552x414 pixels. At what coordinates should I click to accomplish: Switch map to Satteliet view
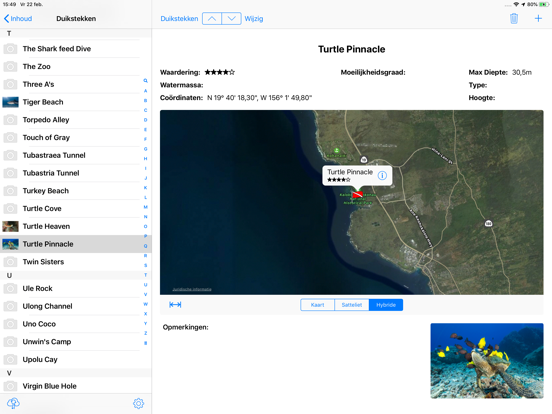(352, 305)
